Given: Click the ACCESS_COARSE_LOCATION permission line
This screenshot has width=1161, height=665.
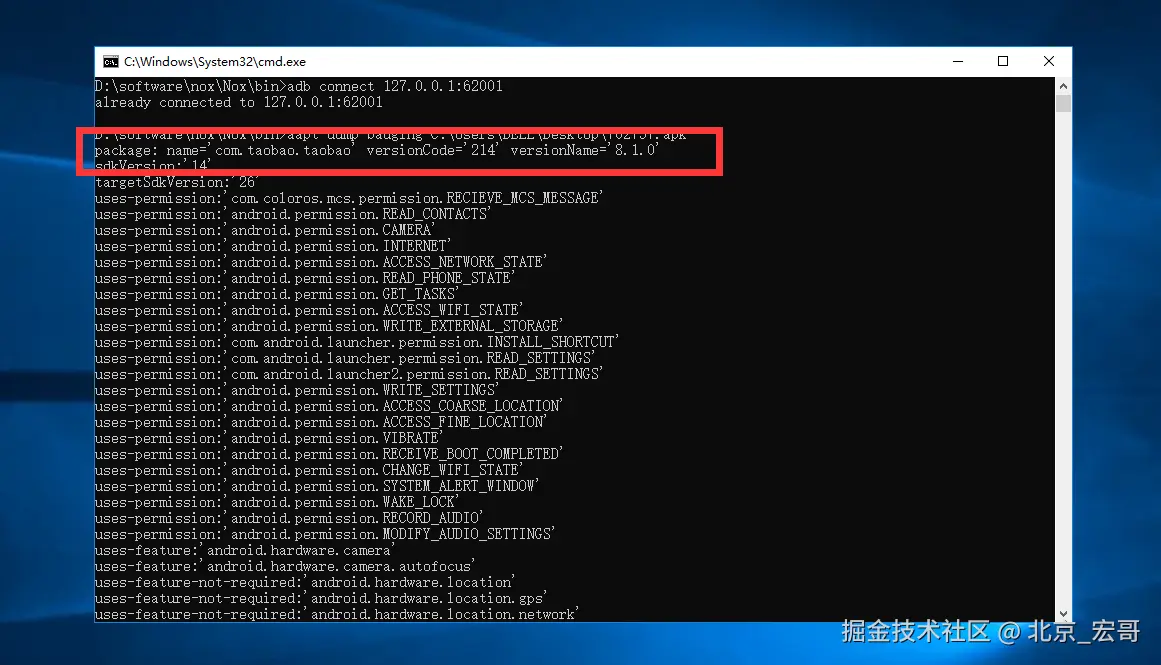Looking at the screenshot, I should (329, 406).
